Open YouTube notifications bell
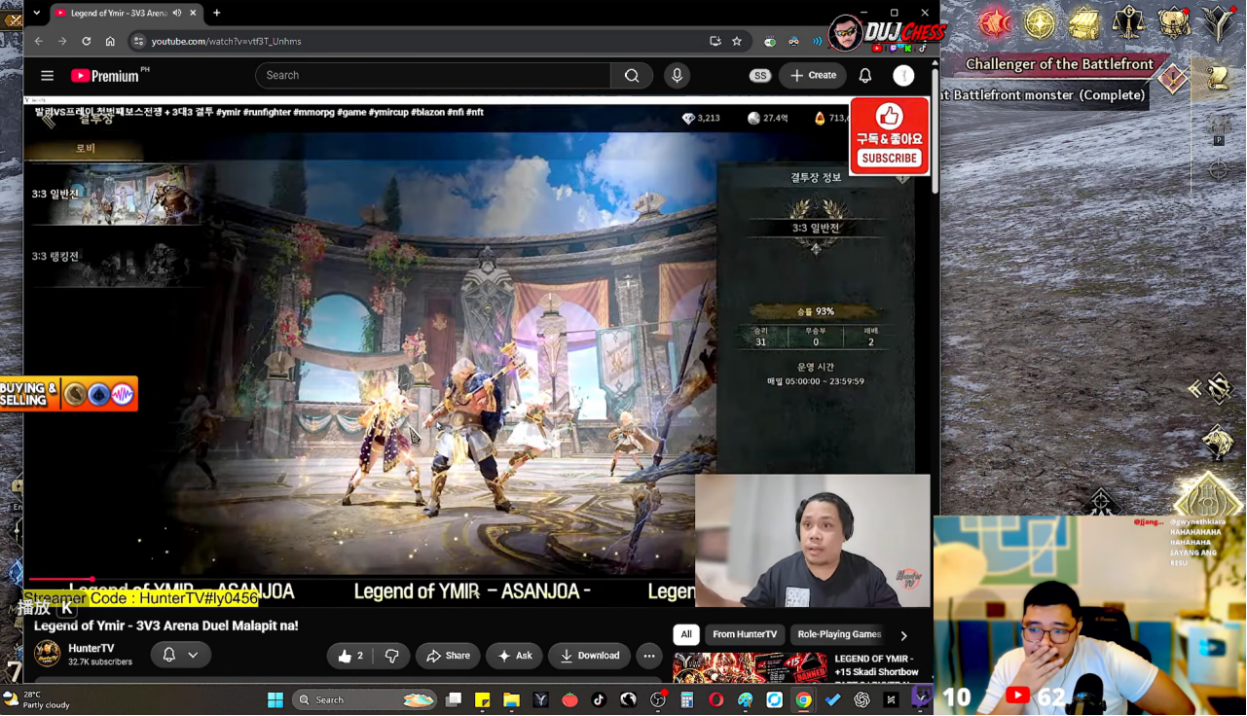1247x716 pixels. click(x=865, y=76)
